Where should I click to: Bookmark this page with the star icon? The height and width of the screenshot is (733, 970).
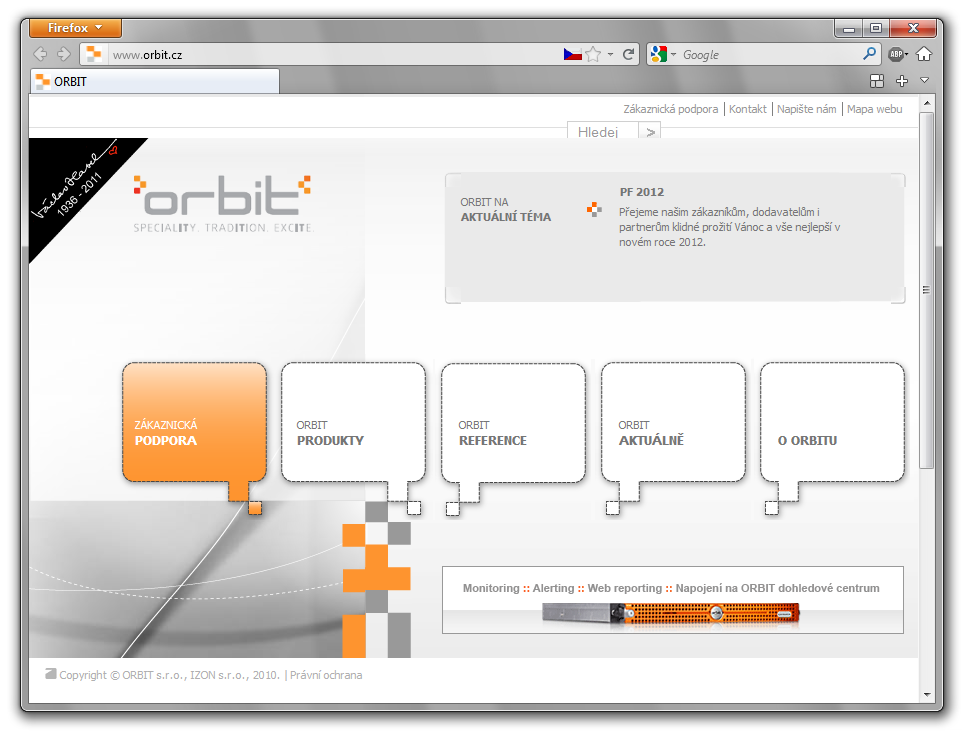tap(593, 54)
